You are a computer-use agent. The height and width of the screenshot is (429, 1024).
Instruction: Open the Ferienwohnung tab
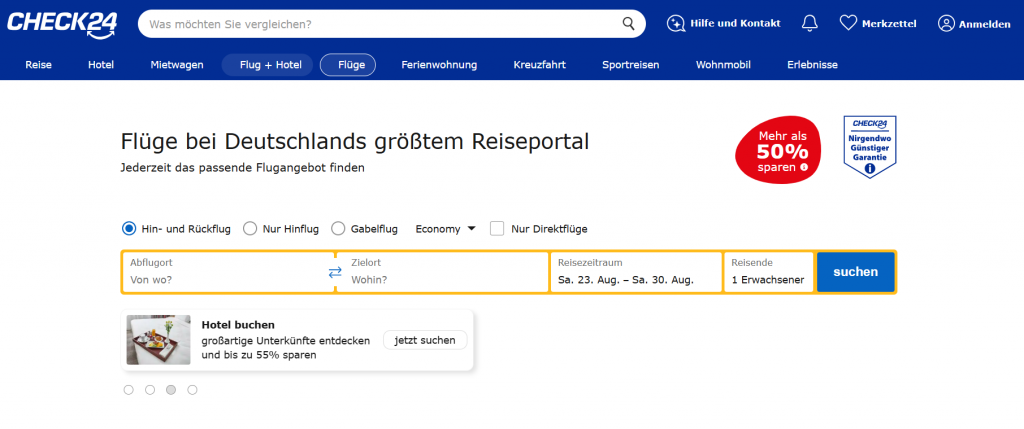click(x=439, y=65)
